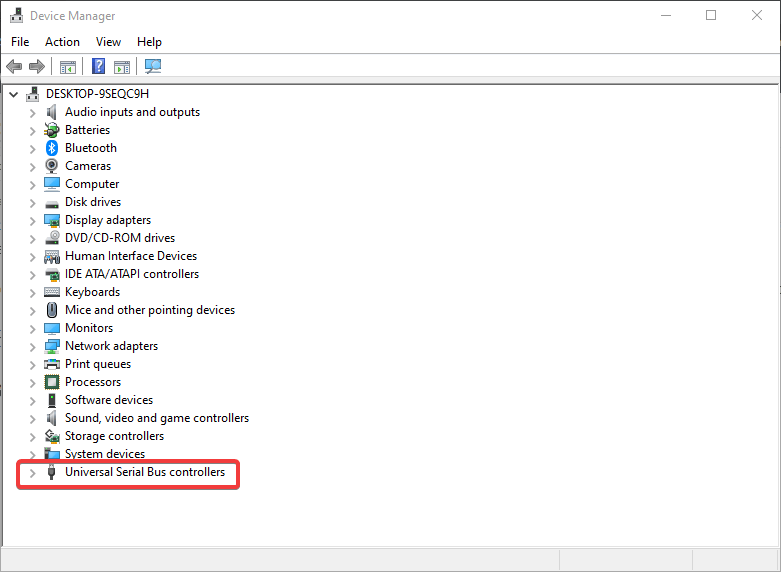Select Universal Serial Bus controllers label

(x=145, y=472)
